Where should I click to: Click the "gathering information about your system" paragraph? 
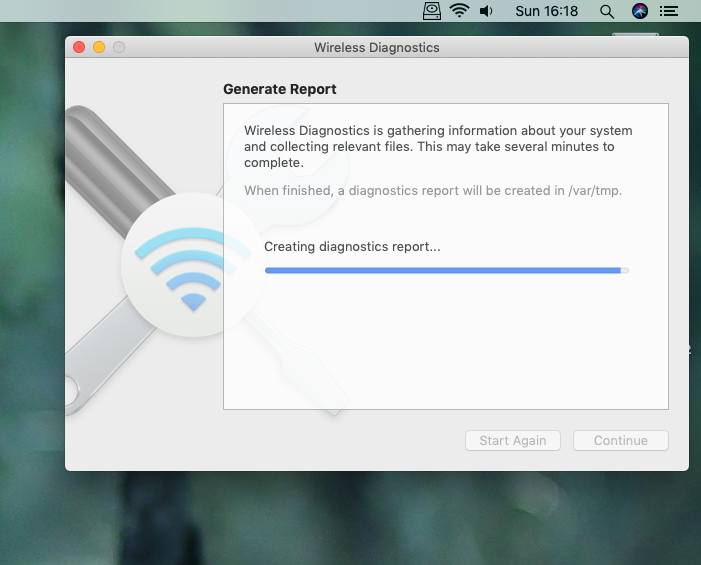click(x=438, y=147)
